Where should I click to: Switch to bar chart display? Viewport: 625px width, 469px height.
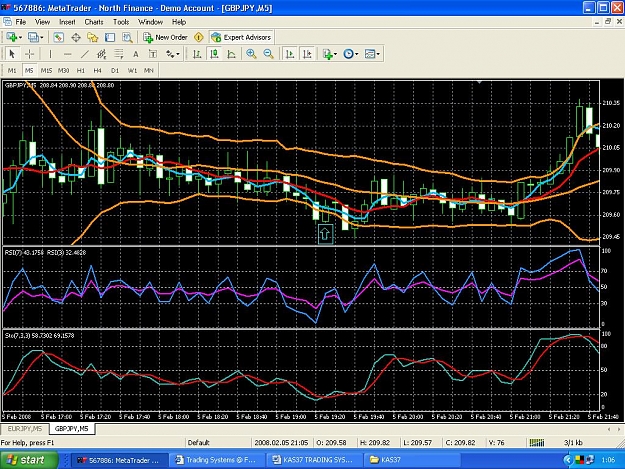pos(197,54)
